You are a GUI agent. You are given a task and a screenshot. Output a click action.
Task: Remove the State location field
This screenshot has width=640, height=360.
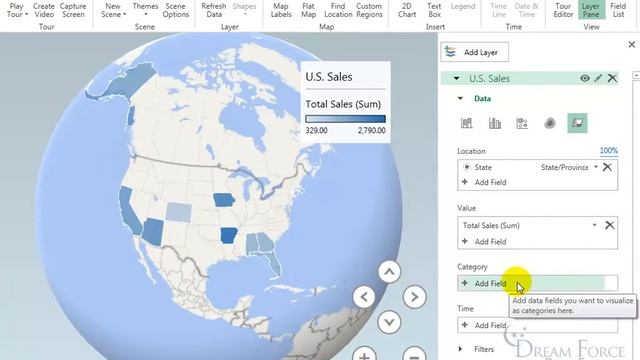click(607, 167)
